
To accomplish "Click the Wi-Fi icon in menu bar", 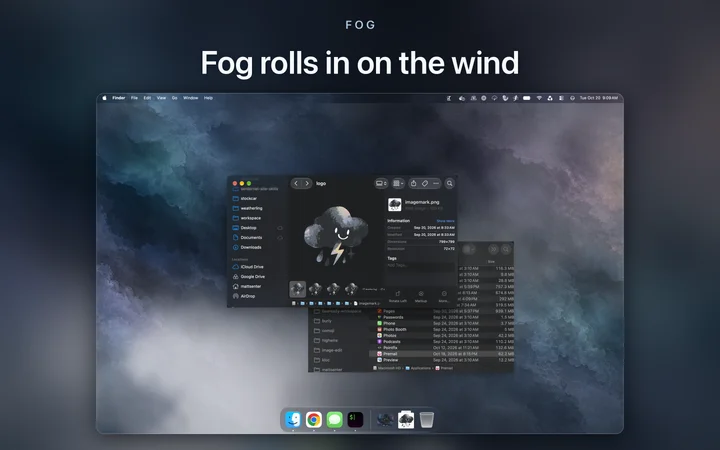I will click(x=539, y=98).
